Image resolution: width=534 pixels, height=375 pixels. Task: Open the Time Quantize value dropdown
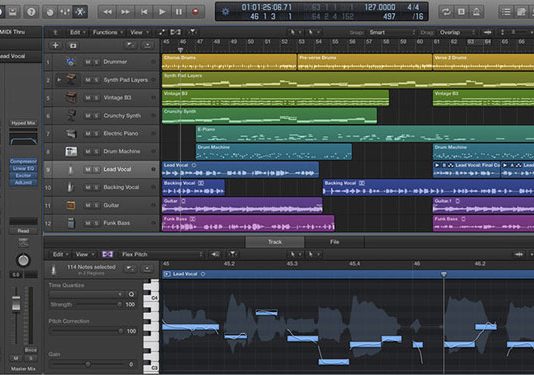87,294
